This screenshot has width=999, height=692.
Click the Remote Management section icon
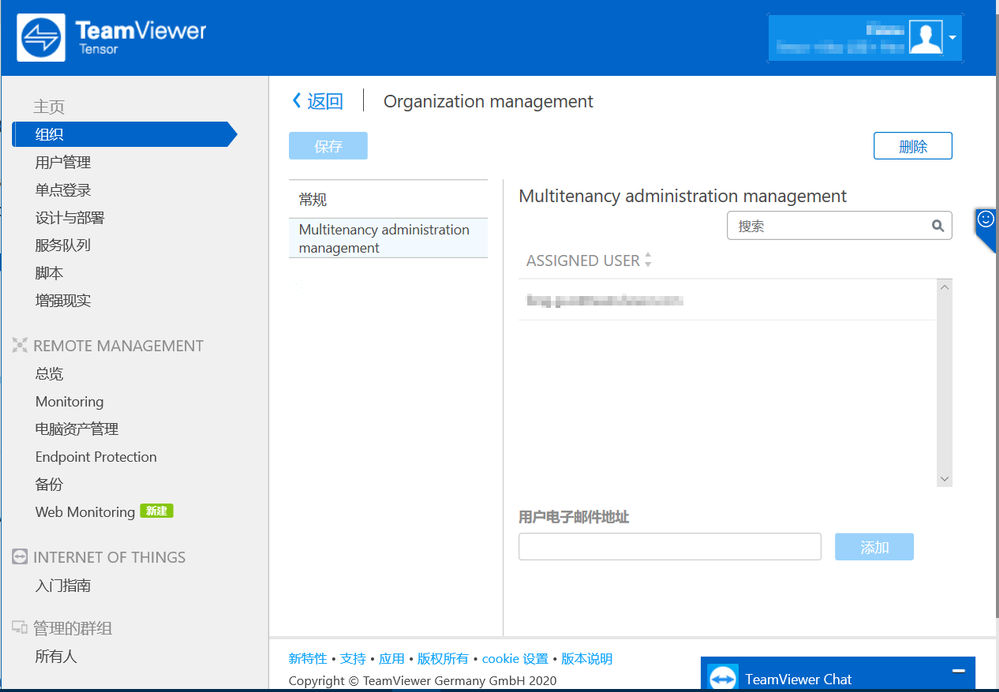(x=20, y=345)
